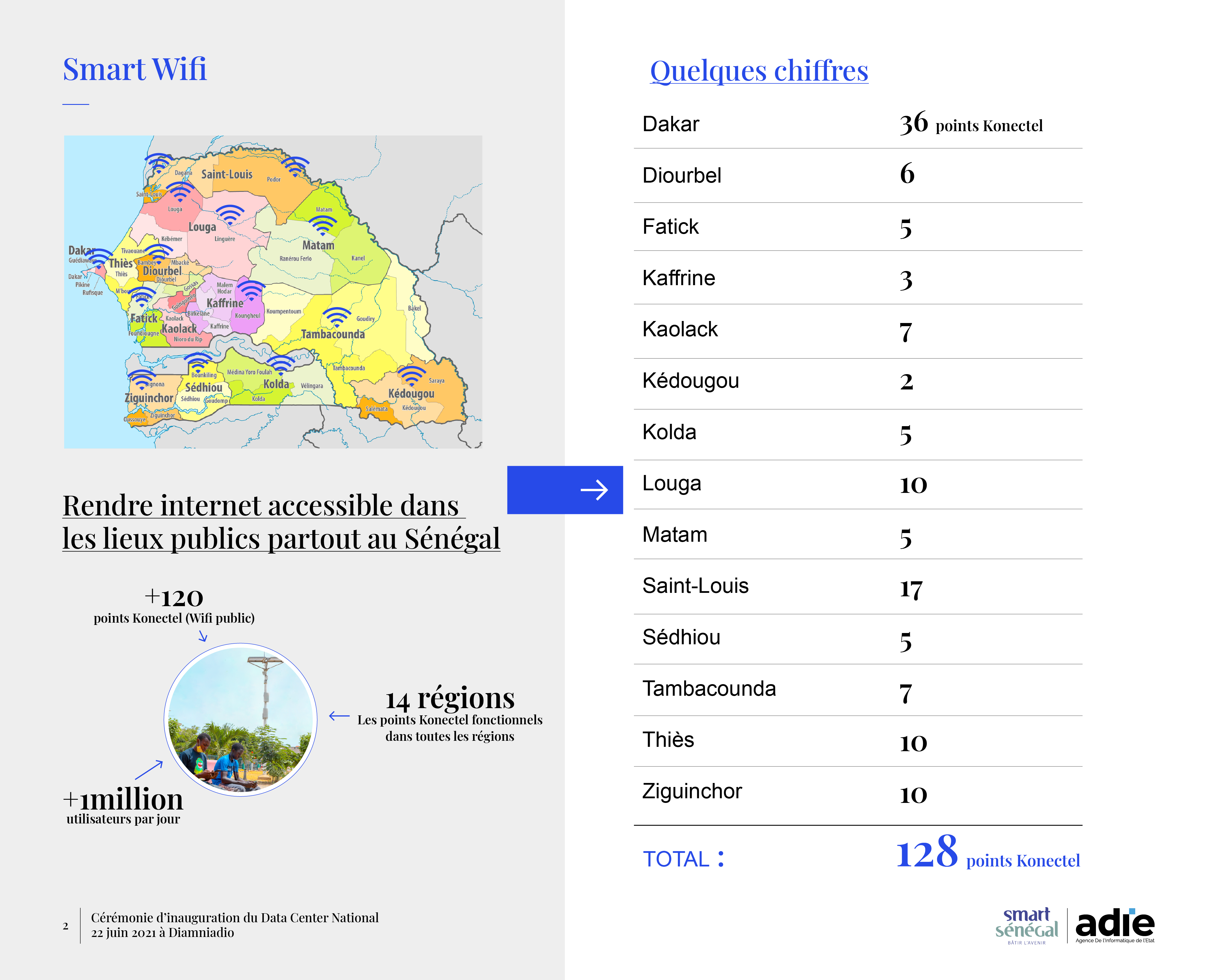This screenshot has height=980, width=1217.
Task: Click the wifi icon over Tambacounda
Action: [337, 317]
